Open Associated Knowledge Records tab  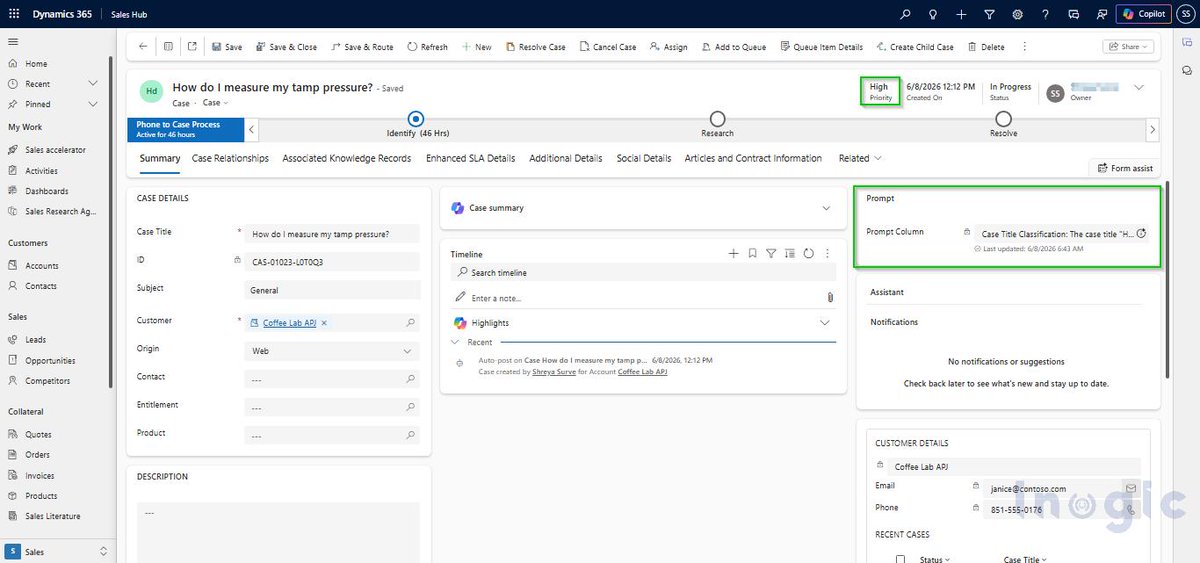click(x=347, y=158)
